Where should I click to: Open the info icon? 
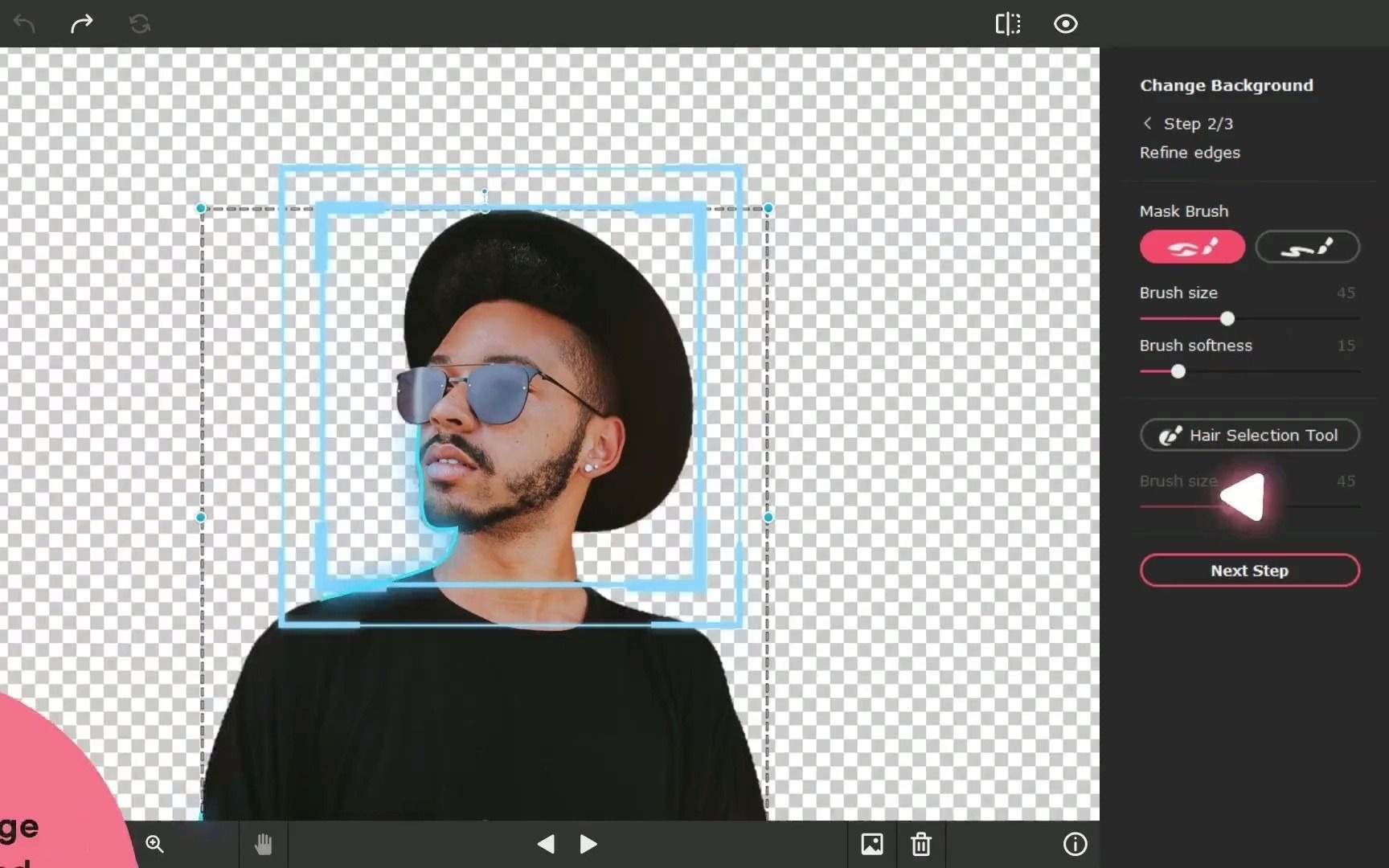1075,844
